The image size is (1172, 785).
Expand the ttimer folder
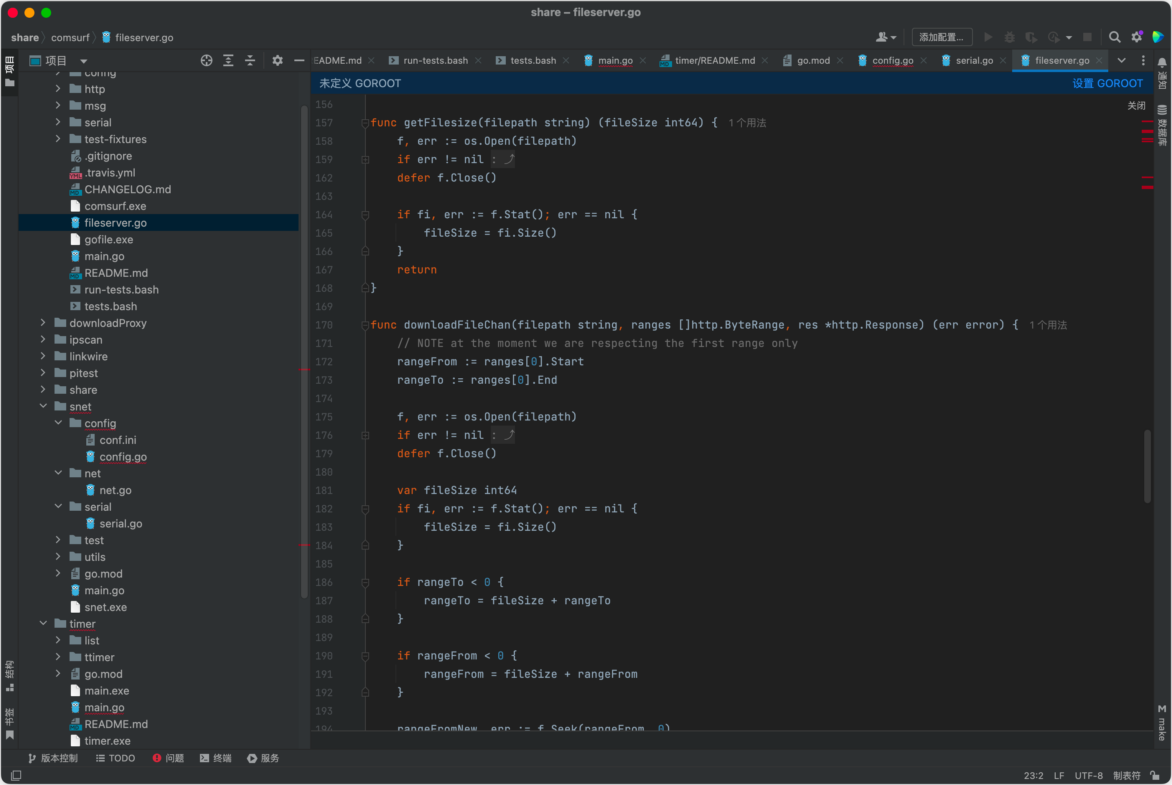pos(58,657)
